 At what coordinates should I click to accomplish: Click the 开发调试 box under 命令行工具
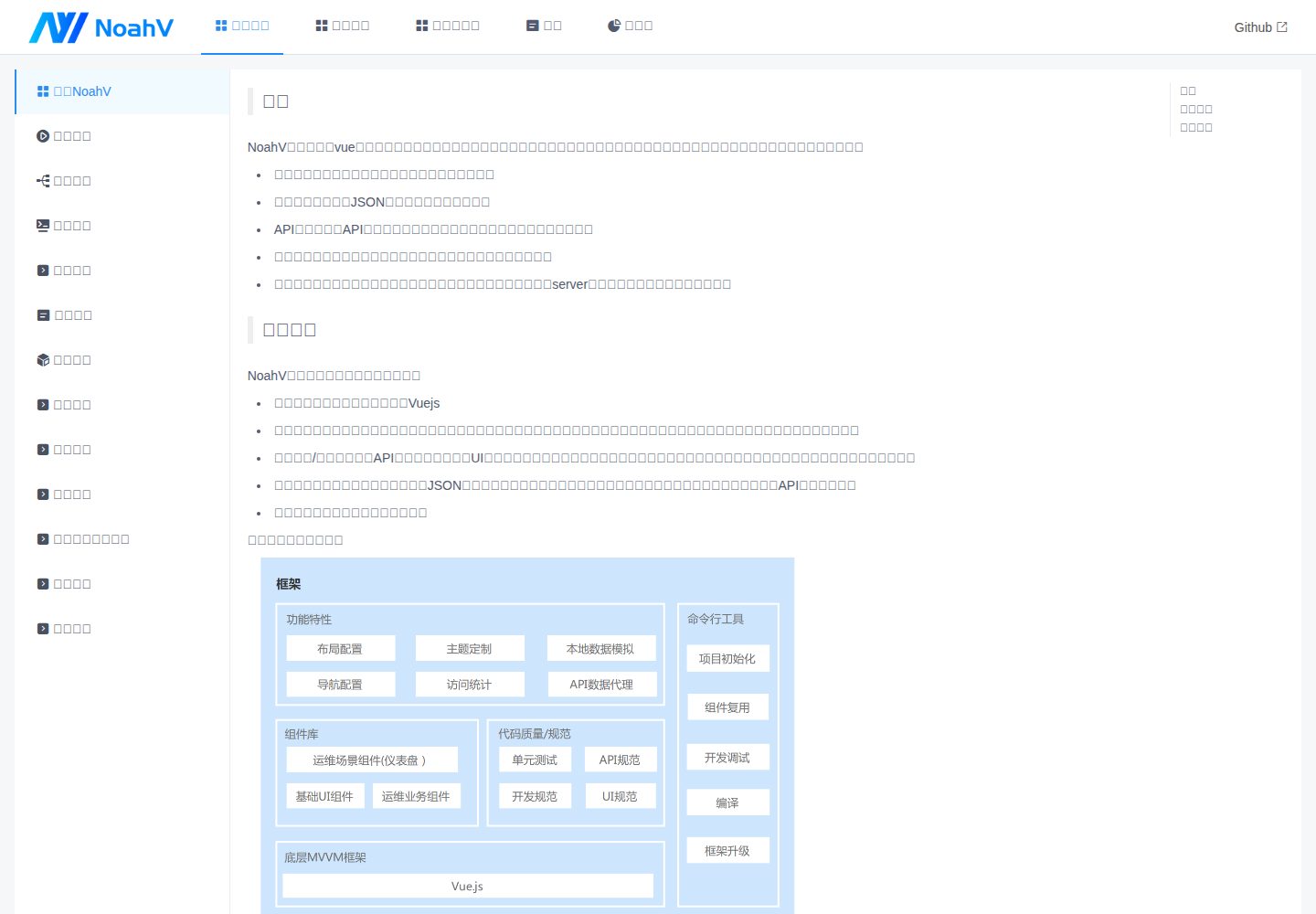727,758
